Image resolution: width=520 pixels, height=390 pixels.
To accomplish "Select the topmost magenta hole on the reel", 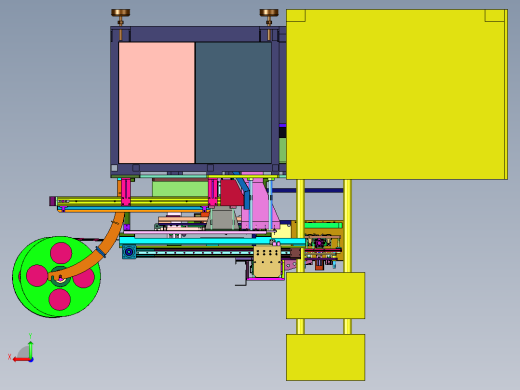I will (x=61, y=253).
